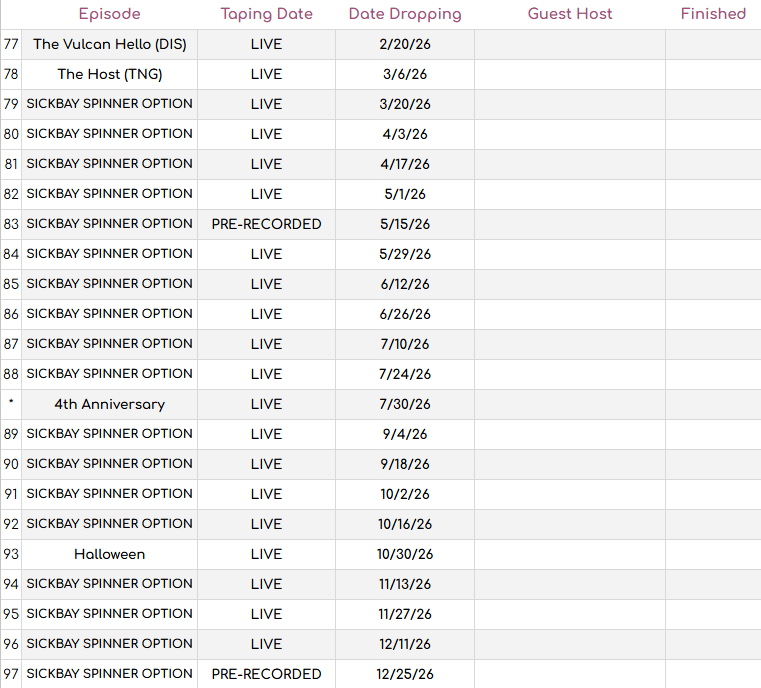Click Finished cell for 4th Anniversary row
This screenshot has width=761, height=688.
[713, 404]
